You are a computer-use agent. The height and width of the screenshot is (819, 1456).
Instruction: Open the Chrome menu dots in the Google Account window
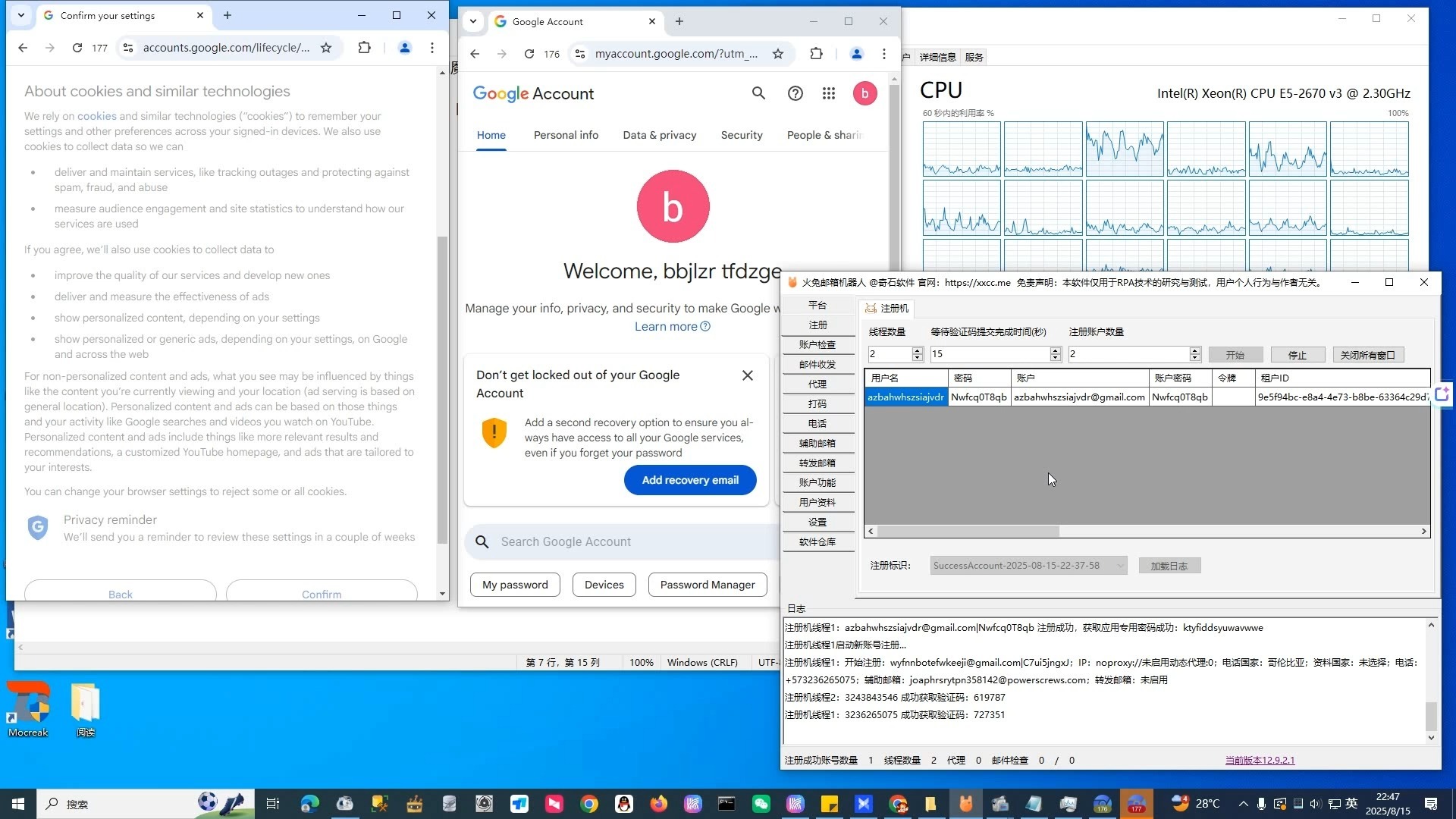[x=884, y=54]
